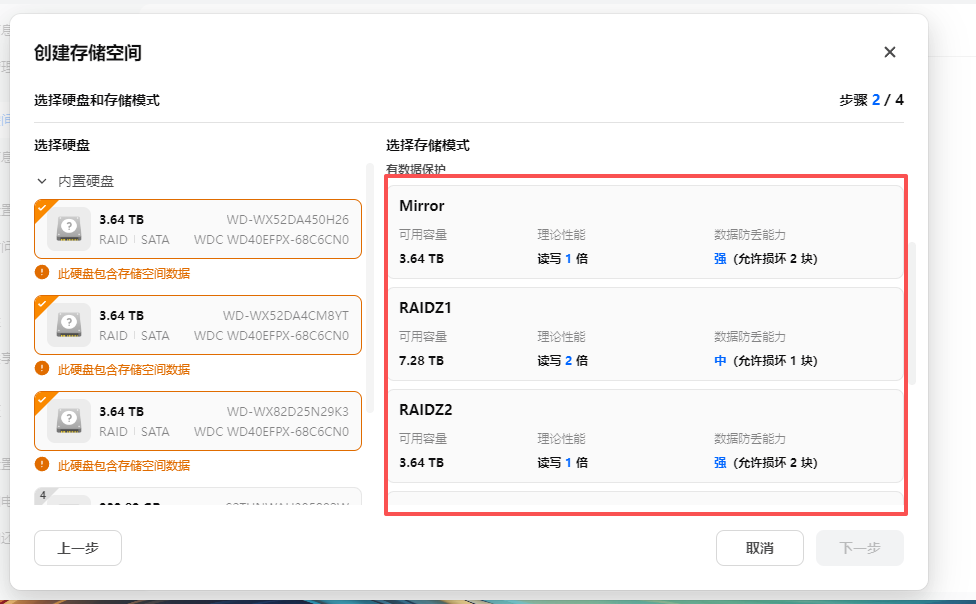Click RAIDZ2 protection text 允许损坏 2 块

(776, 463)
